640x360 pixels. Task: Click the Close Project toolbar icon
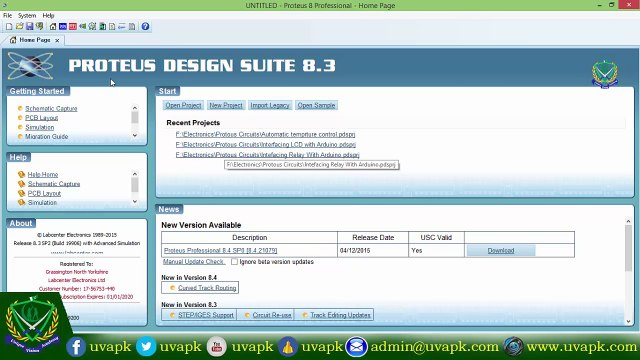click(40, 27)
